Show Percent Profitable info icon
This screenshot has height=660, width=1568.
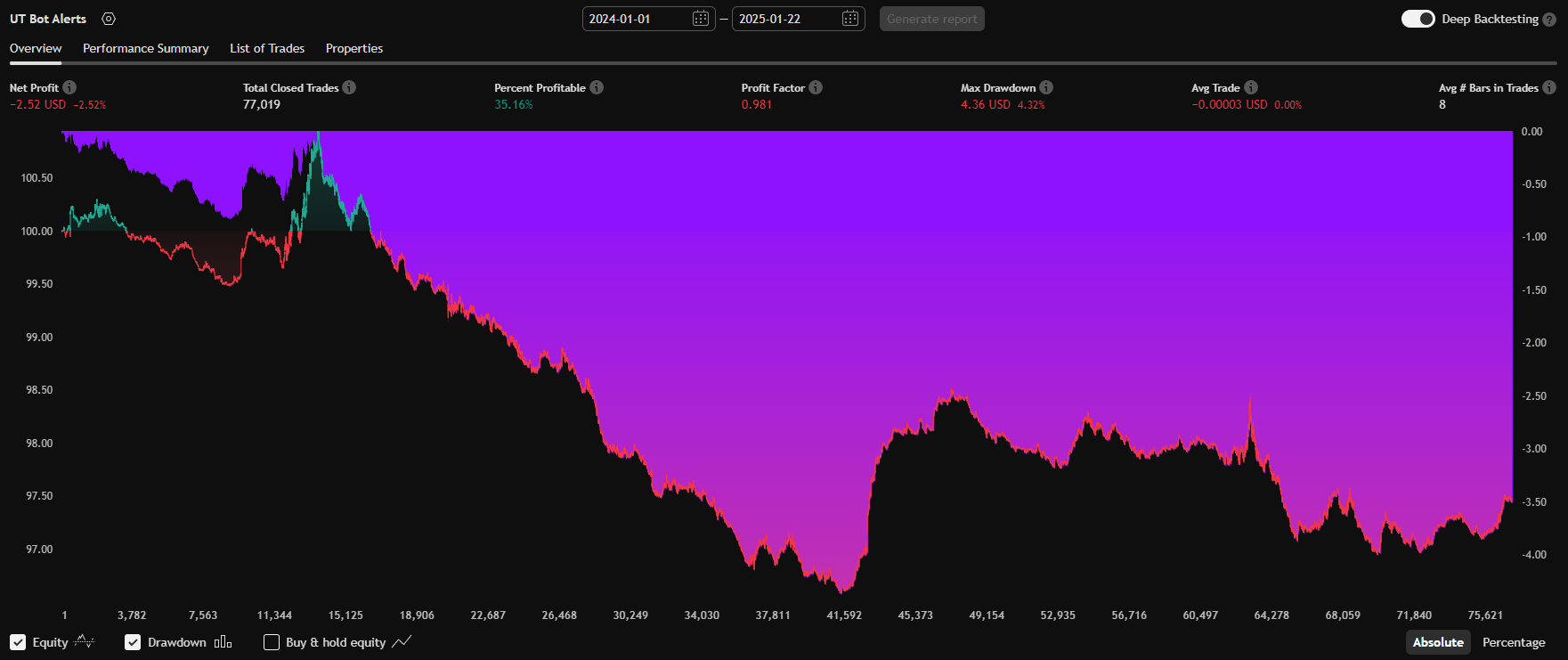[x=597, y=87]
